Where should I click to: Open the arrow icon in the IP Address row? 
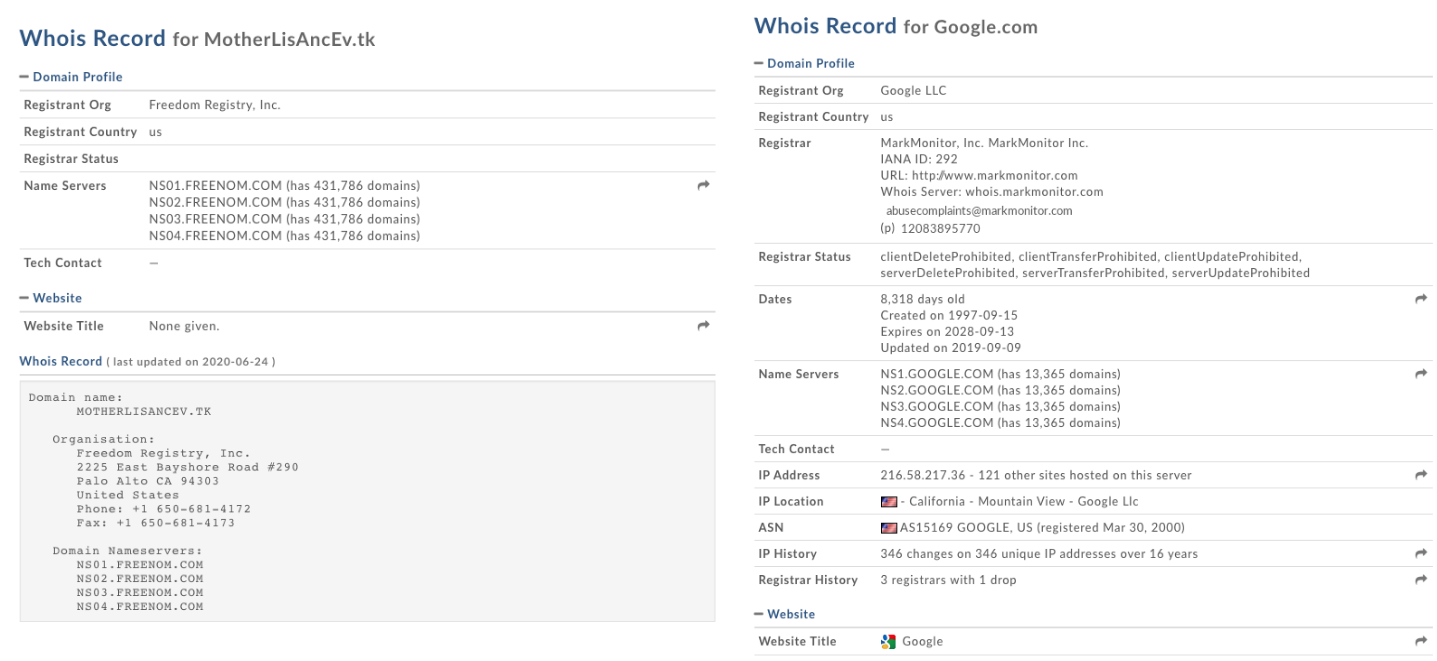coord(1421,475)
